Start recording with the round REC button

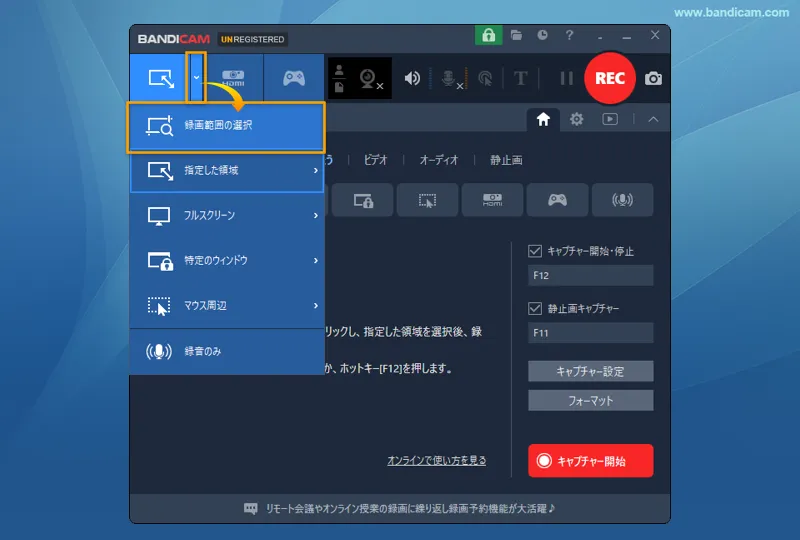tap(610, 78)
